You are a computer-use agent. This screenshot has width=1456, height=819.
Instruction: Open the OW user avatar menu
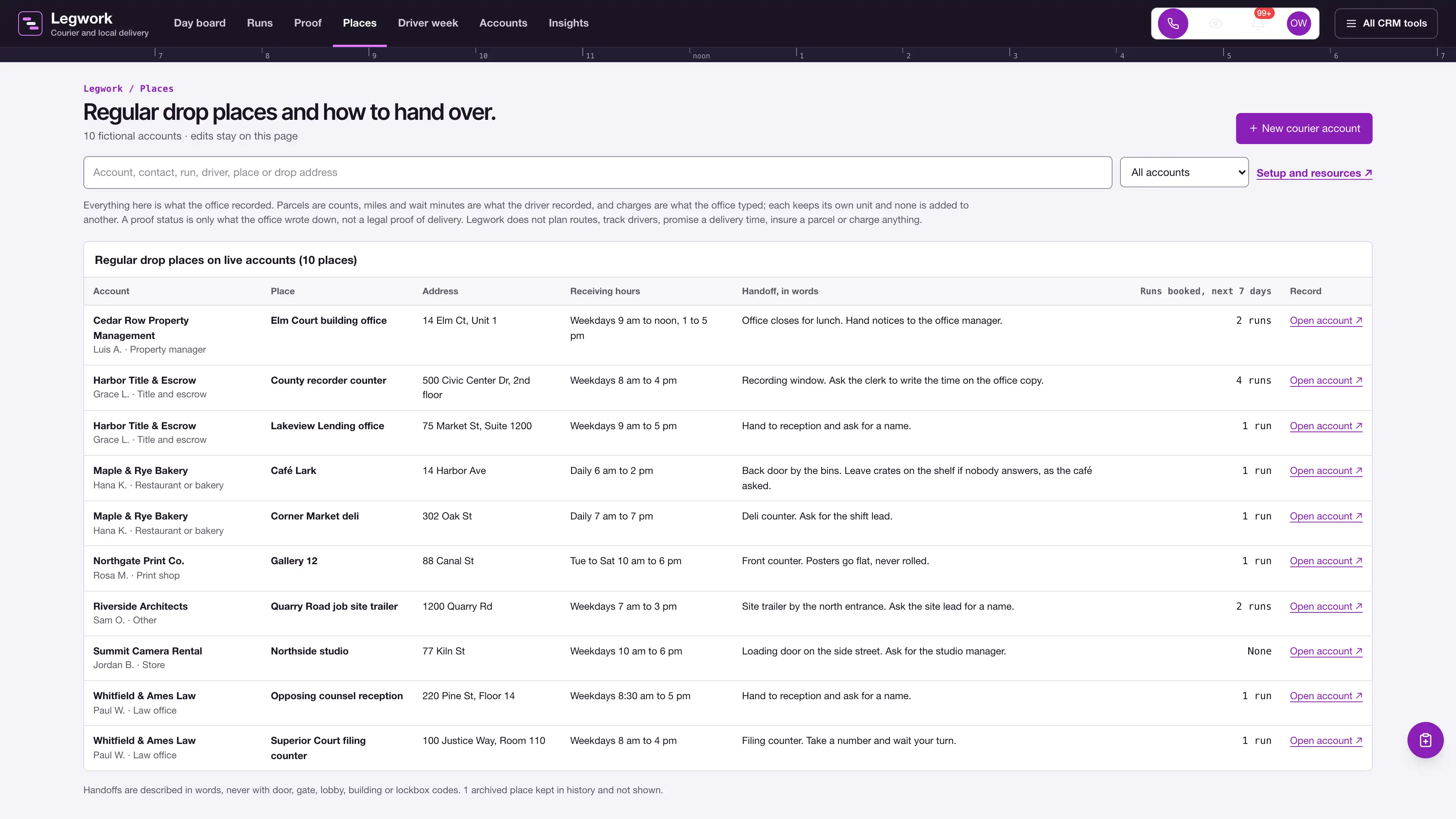pyautogui.click(x=1298, y=23)
